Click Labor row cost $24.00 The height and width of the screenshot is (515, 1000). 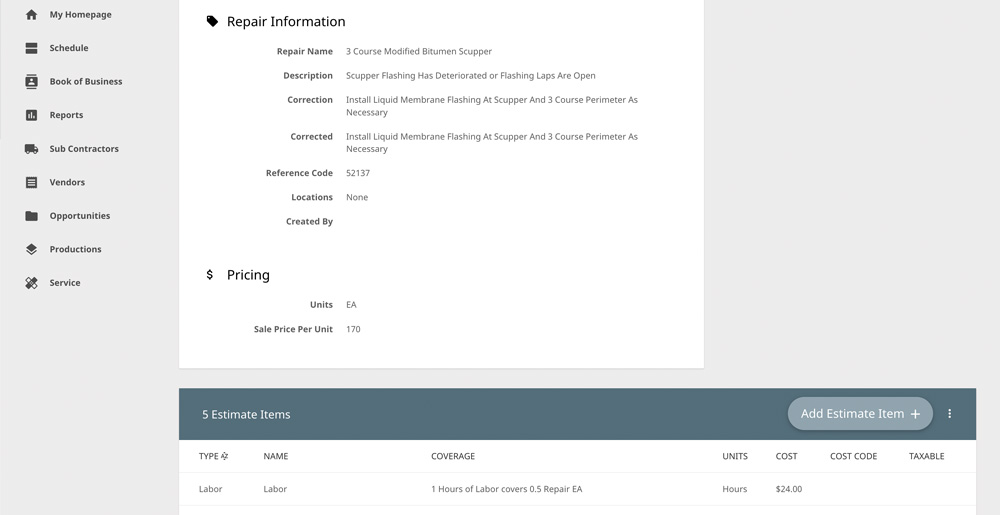point(789,490)
